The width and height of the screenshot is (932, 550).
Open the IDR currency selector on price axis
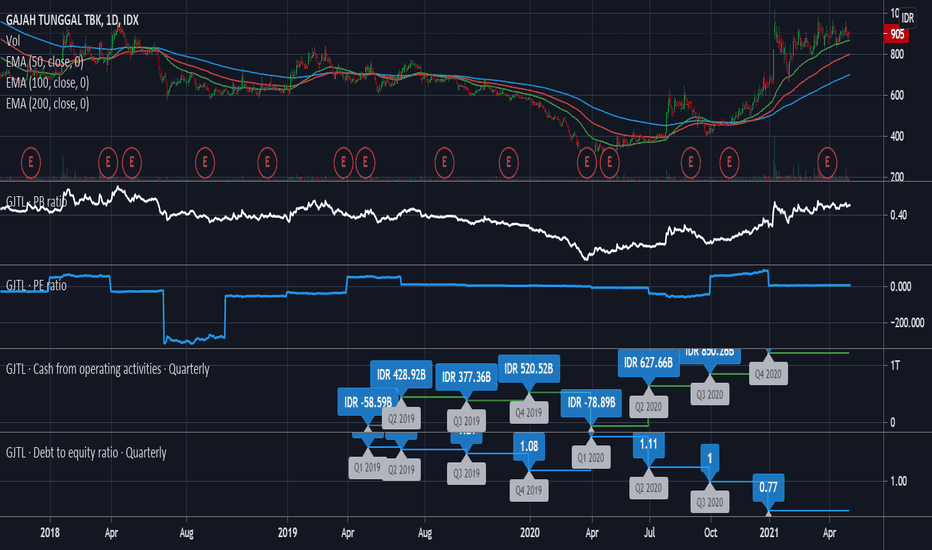click(x=908, y=18)
